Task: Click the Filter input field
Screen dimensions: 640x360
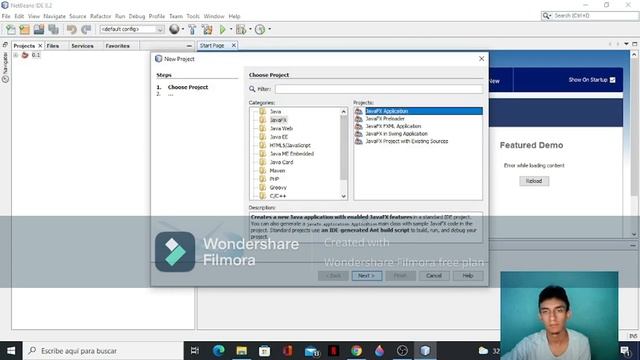Action: click(379, 89)
